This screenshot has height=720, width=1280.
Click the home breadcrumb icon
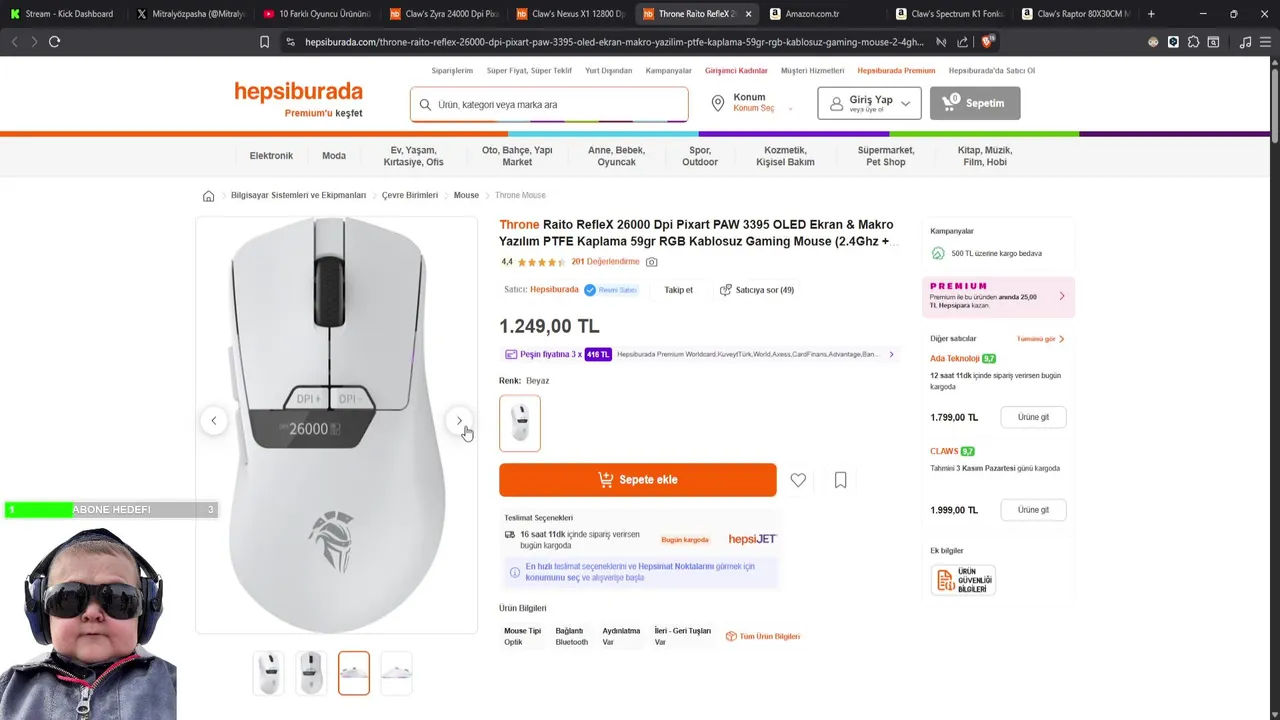pos(208,196)
